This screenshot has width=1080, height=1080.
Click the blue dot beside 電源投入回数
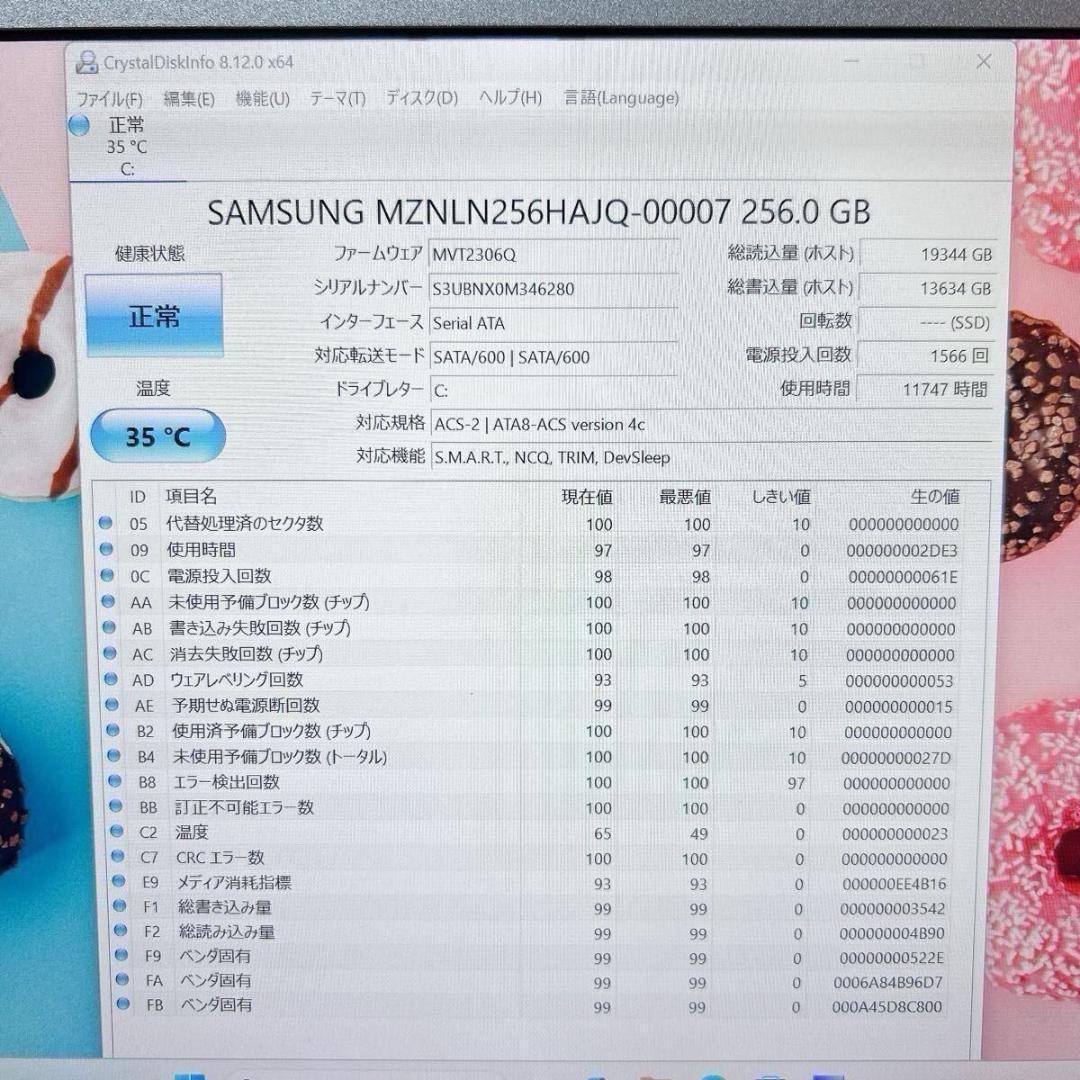(106, 577)
